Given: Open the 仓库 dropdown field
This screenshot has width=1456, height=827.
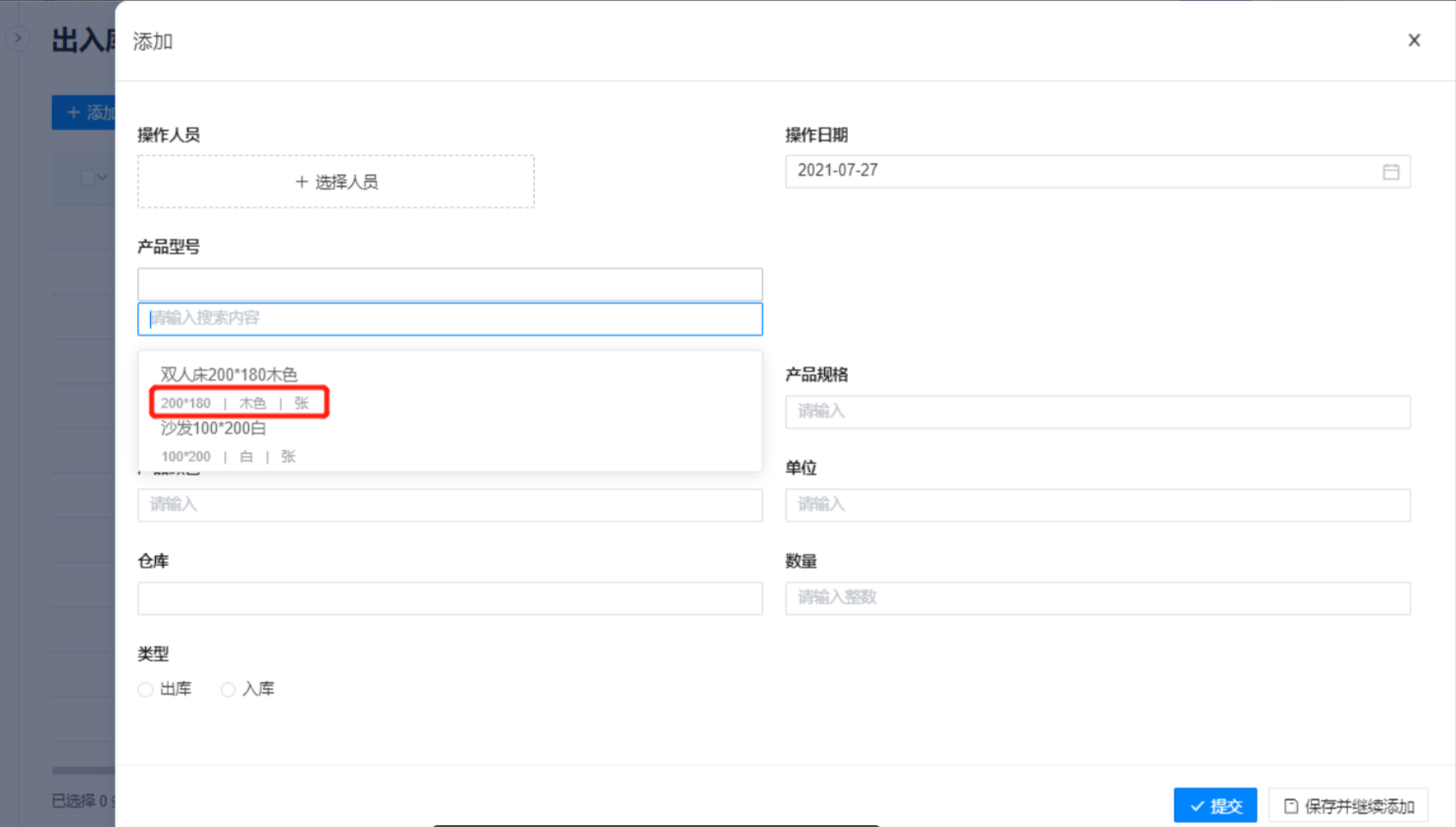Looking at the screenshot, I should (x=449, y=598).
